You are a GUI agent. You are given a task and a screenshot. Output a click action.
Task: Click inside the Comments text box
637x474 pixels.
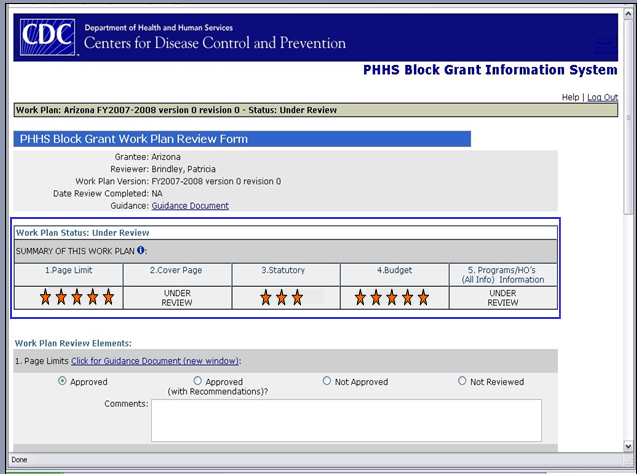point(346,419)
